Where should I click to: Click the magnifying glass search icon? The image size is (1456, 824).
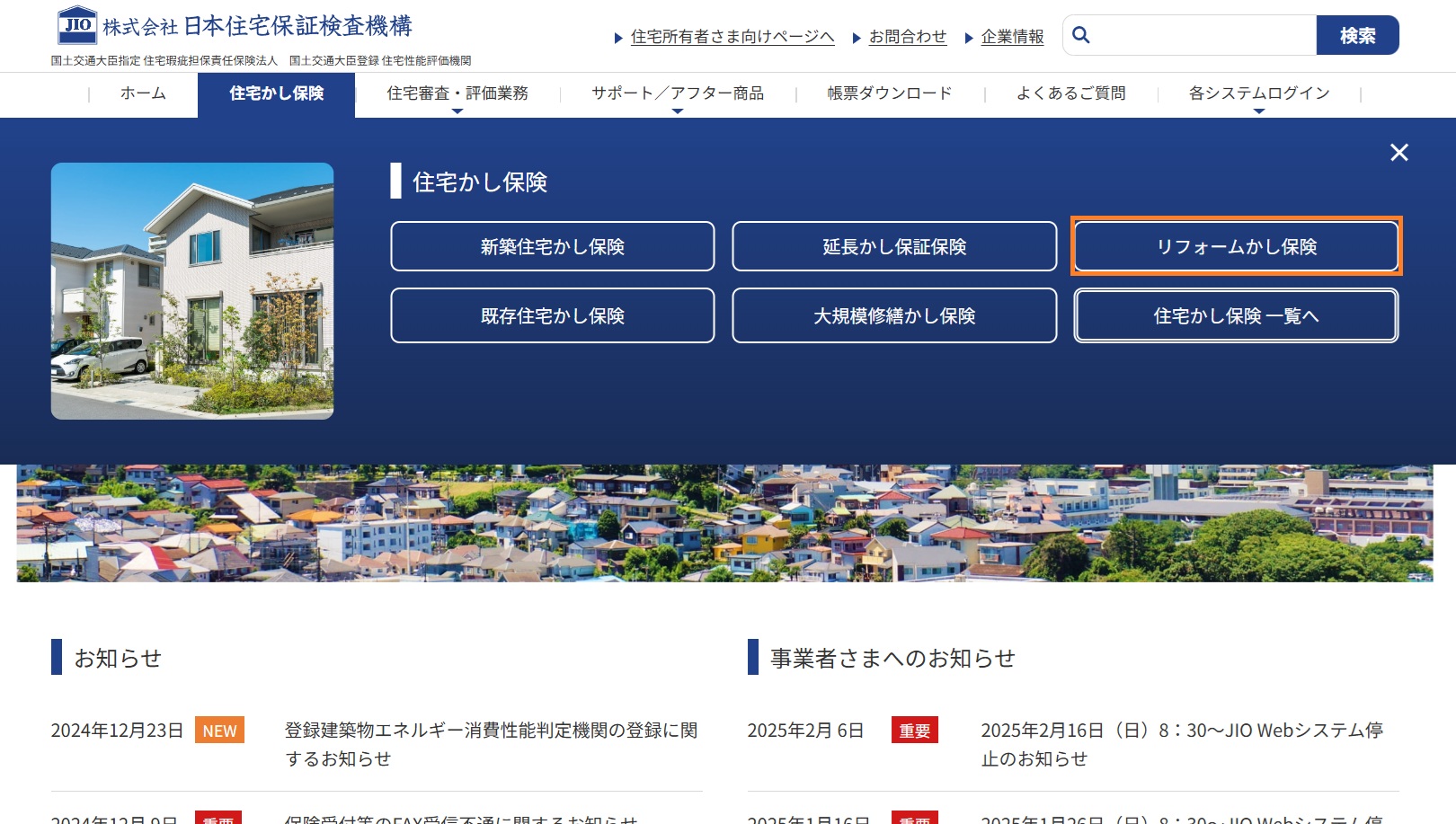point(1081,35)
